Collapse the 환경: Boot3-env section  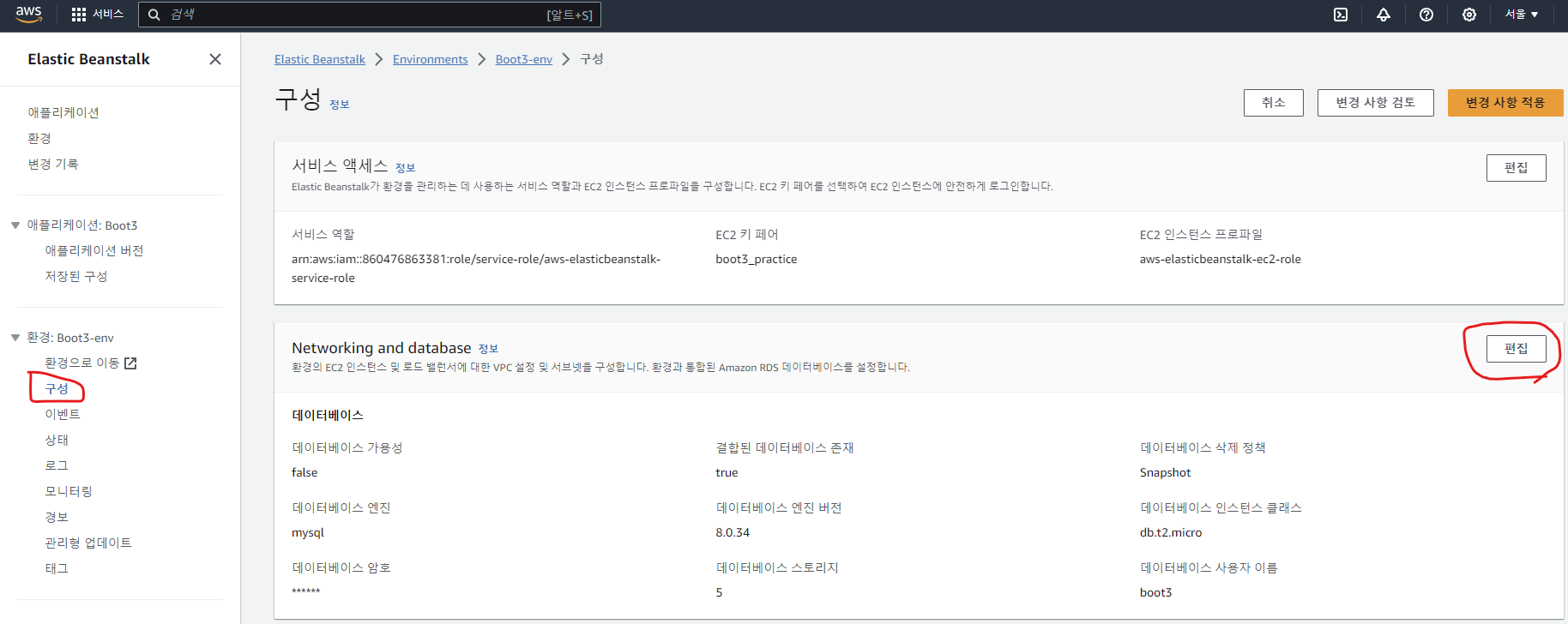[15, 338]
